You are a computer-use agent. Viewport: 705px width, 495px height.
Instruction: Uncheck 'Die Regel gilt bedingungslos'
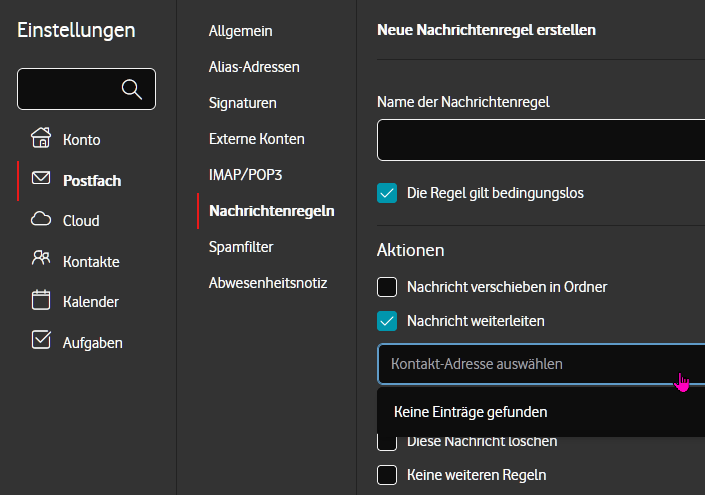pyautogui.click(x=387, y=193)
